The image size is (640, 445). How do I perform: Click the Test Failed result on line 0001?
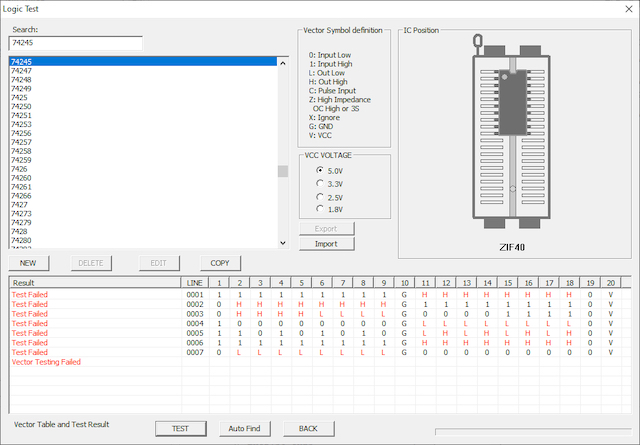(30, 294)
